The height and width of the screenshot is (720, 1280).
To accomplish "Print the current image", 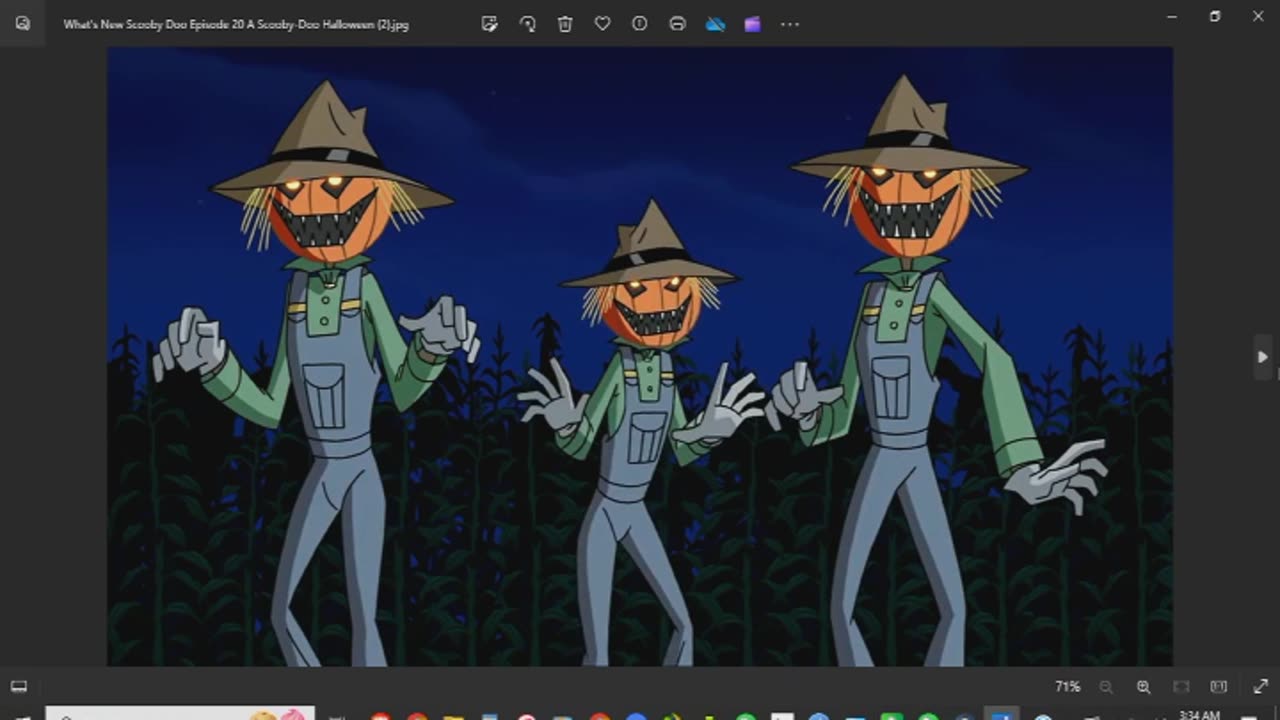I will coord(677,24).
